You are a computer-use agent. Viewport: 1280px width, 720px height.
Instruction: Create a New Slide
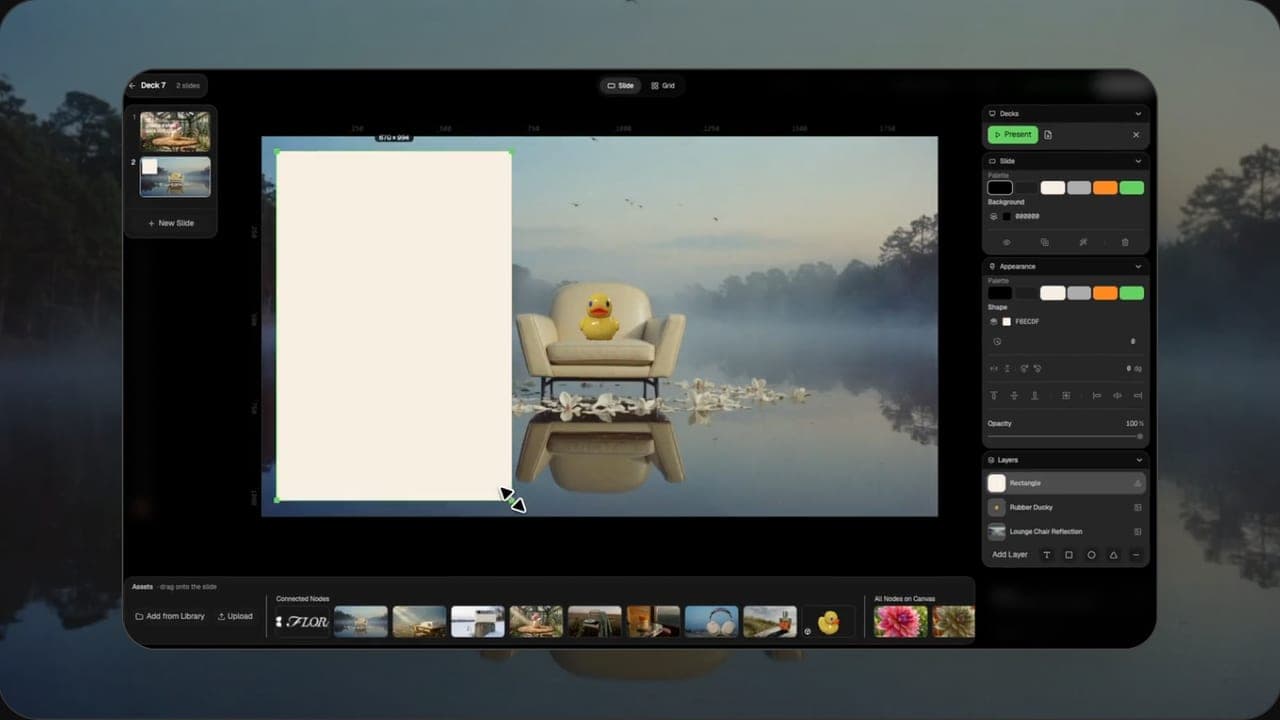171,223
